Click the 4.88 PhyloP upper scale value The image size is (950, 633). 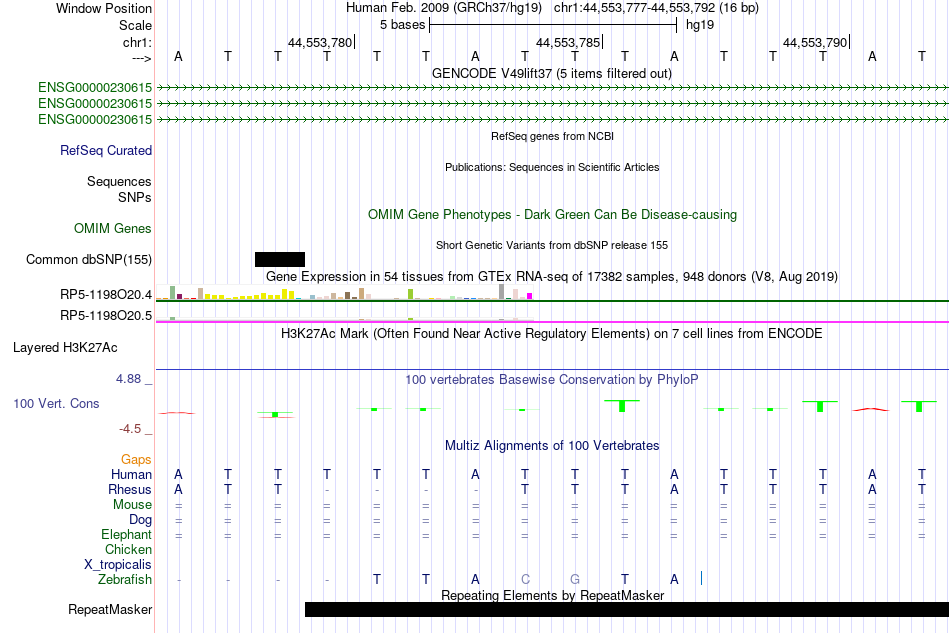pyautogui.click(x=128, y=379)
